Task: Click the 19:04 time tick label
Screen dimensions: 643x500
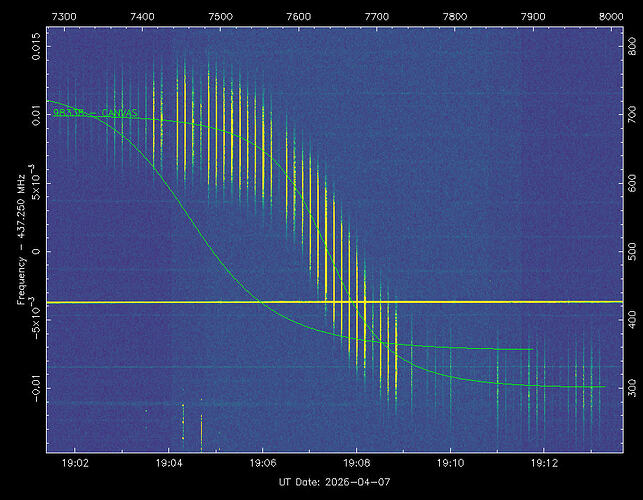Action: click(x=169, y=464)
